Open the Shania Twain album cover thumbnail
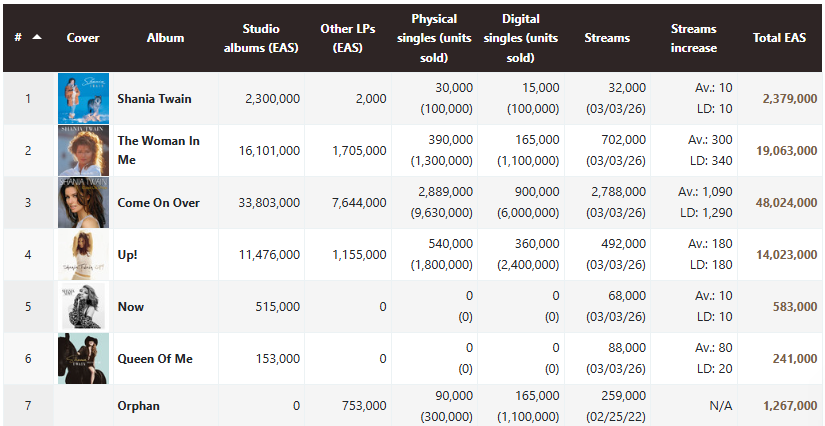This screenshot has height=426, width=825. [83, 98]
